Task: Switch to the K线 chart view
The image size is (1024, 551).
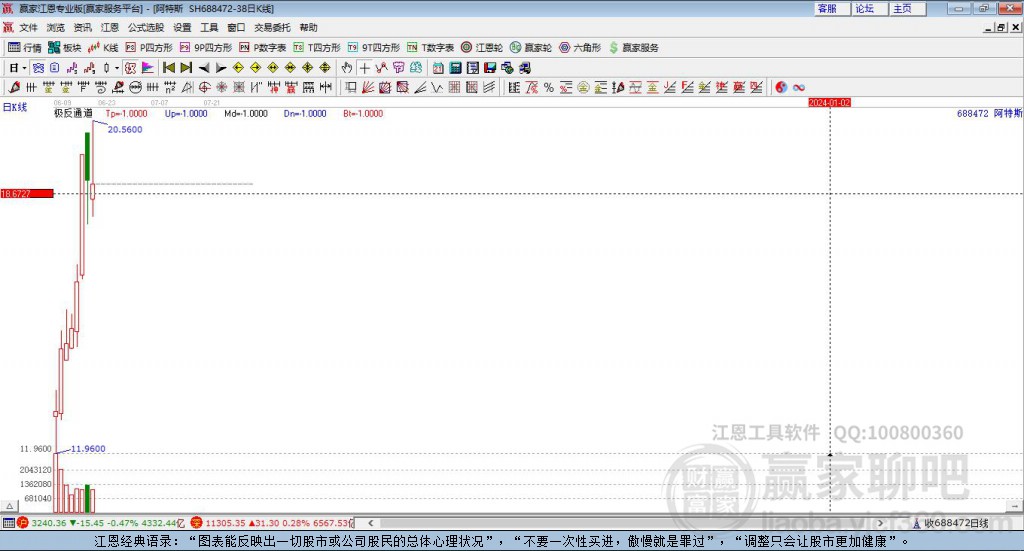Action: [x=103, y=48]
